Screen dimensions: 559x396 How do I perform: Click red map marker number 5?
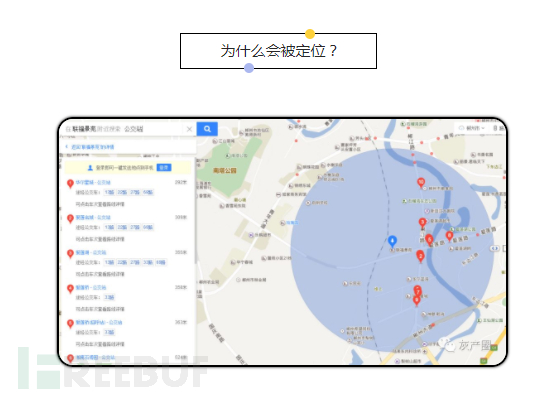(429, 239)
